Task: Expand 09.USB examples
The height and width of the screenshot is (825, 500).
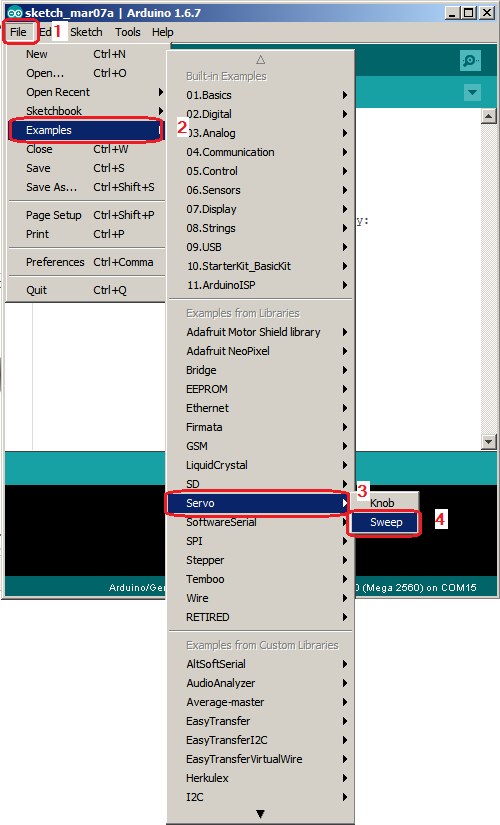Action: click(261, 247)
